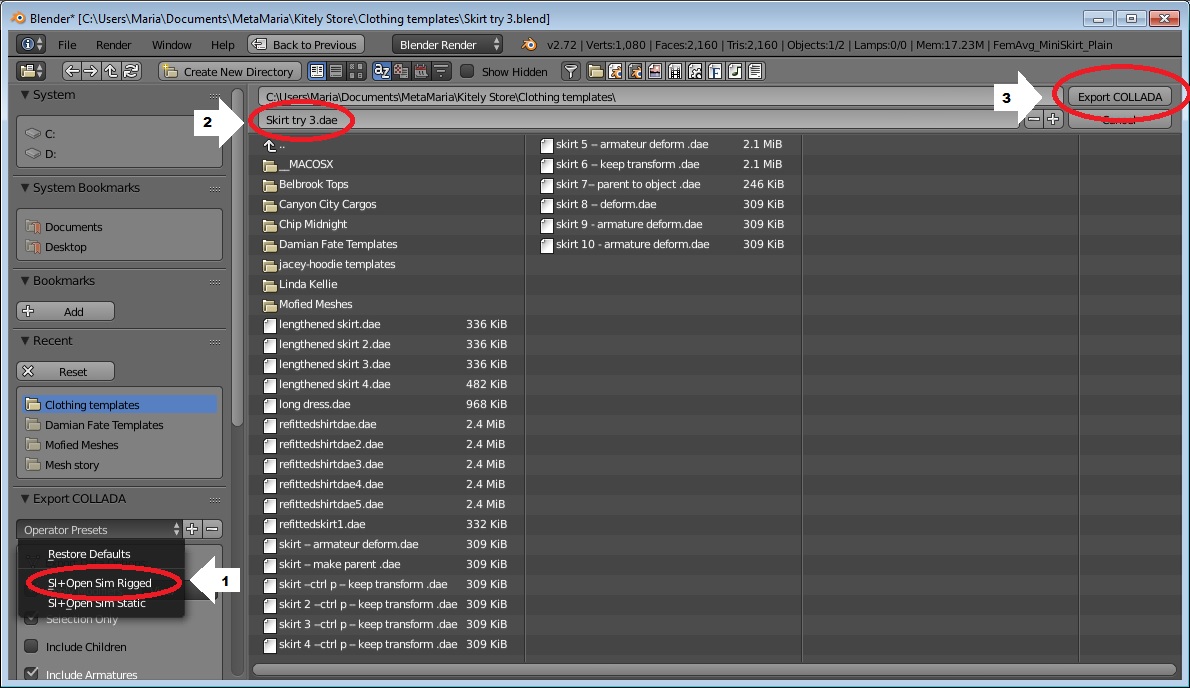Toggle the movie files filter
Screen dimensions: 1190x688
675,71
